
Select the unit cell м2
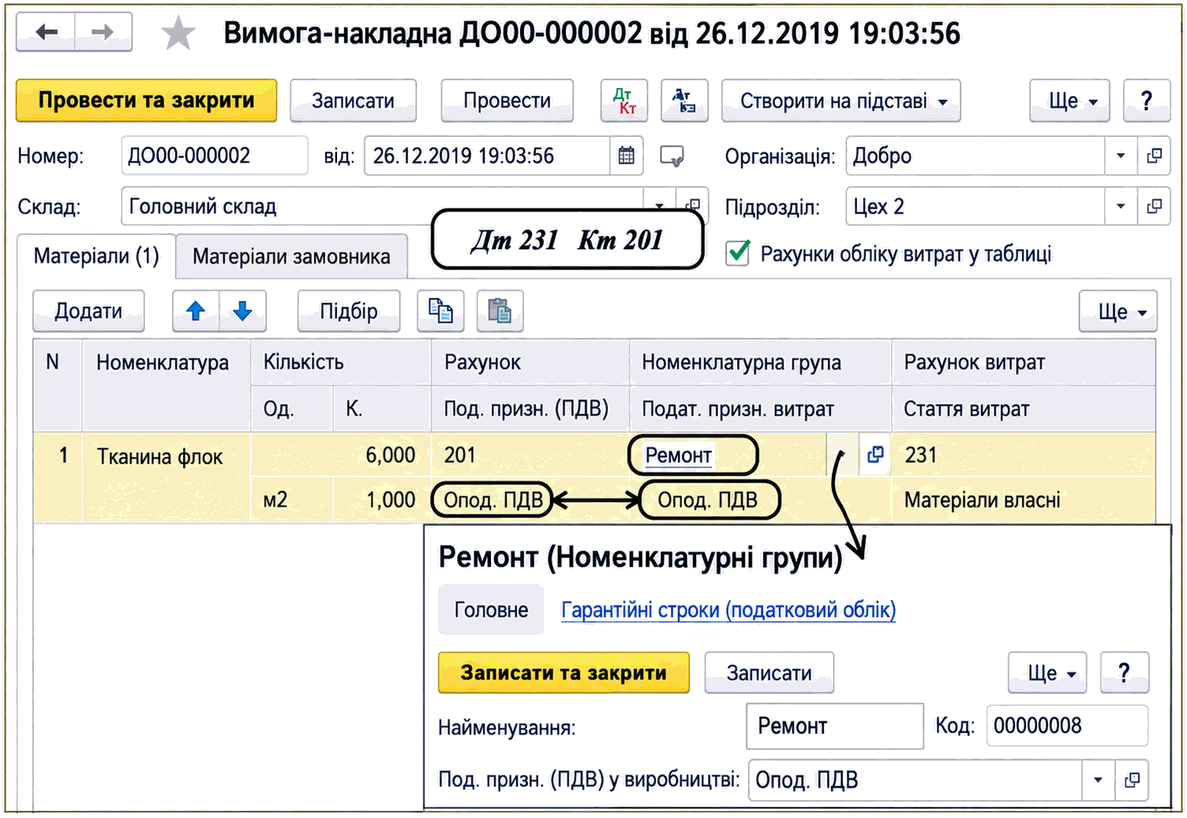pyautogui.click(x=291, y=499)
